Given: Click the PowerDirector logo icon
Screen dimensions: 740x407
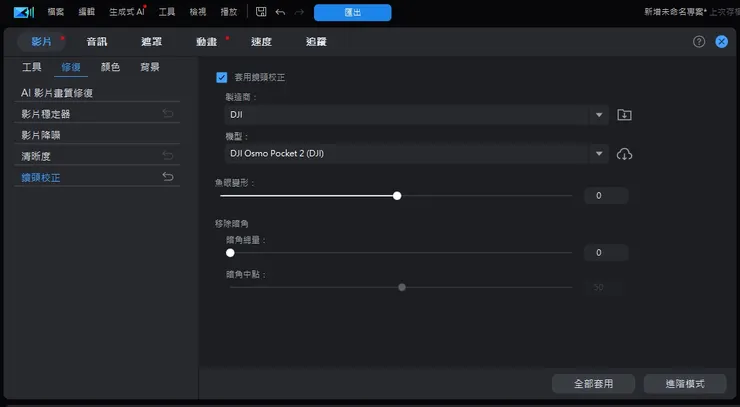Looking at the screenshot, I should tap(24, 12).
